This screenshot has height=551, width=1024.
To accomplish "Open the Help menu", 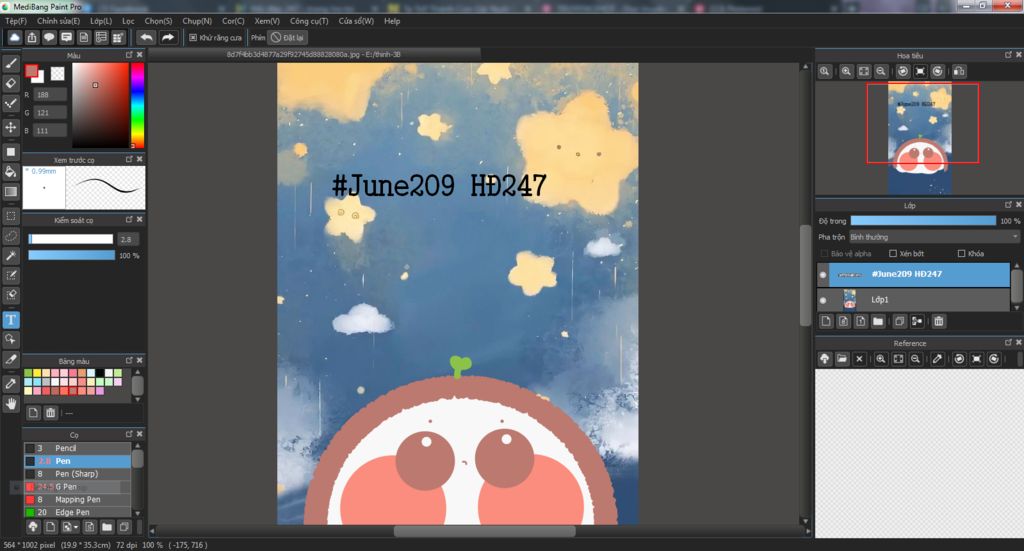I will tap(392, 21).
